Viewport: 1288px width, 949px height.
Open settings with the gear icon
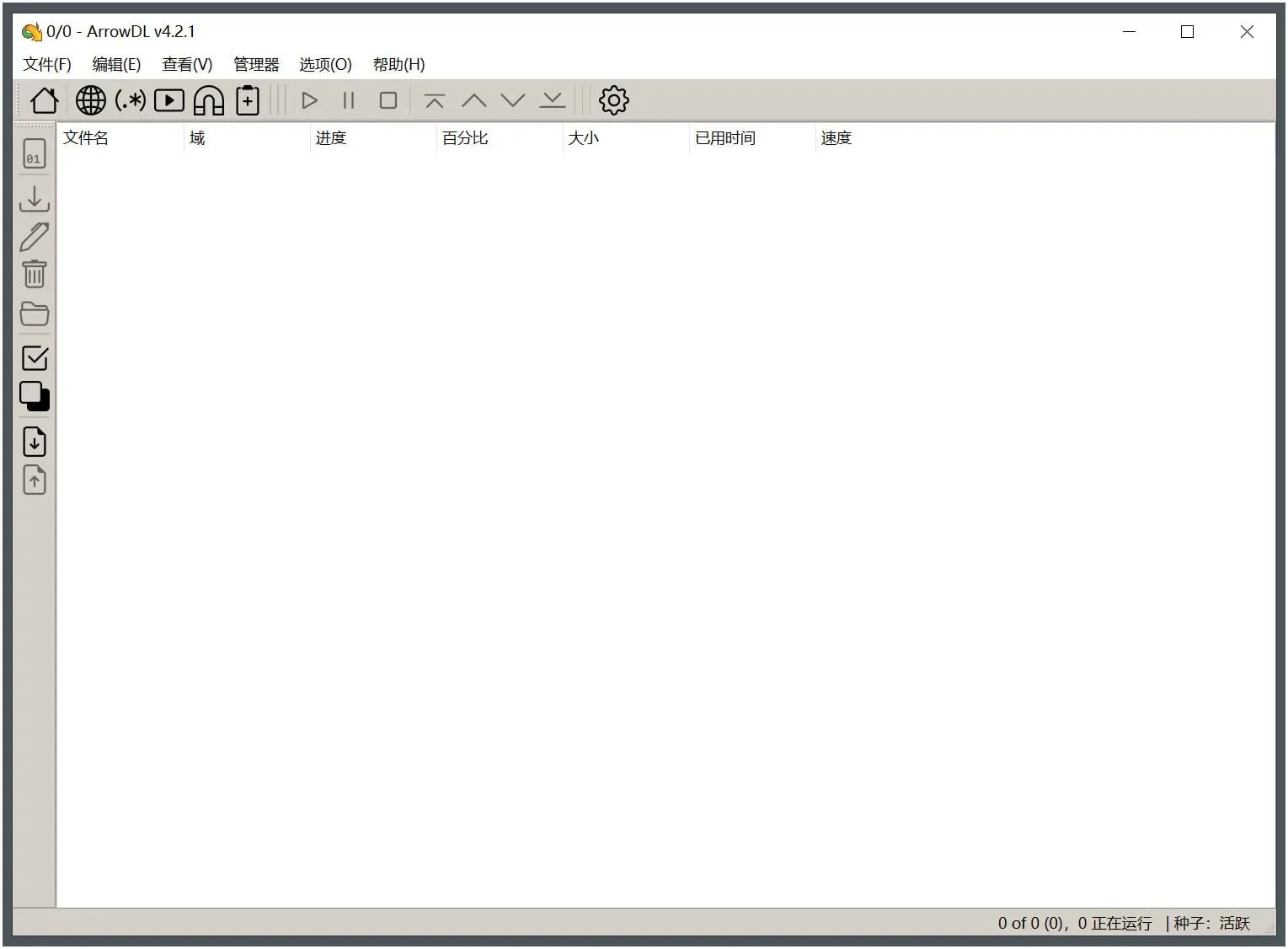tap(613, 100)
